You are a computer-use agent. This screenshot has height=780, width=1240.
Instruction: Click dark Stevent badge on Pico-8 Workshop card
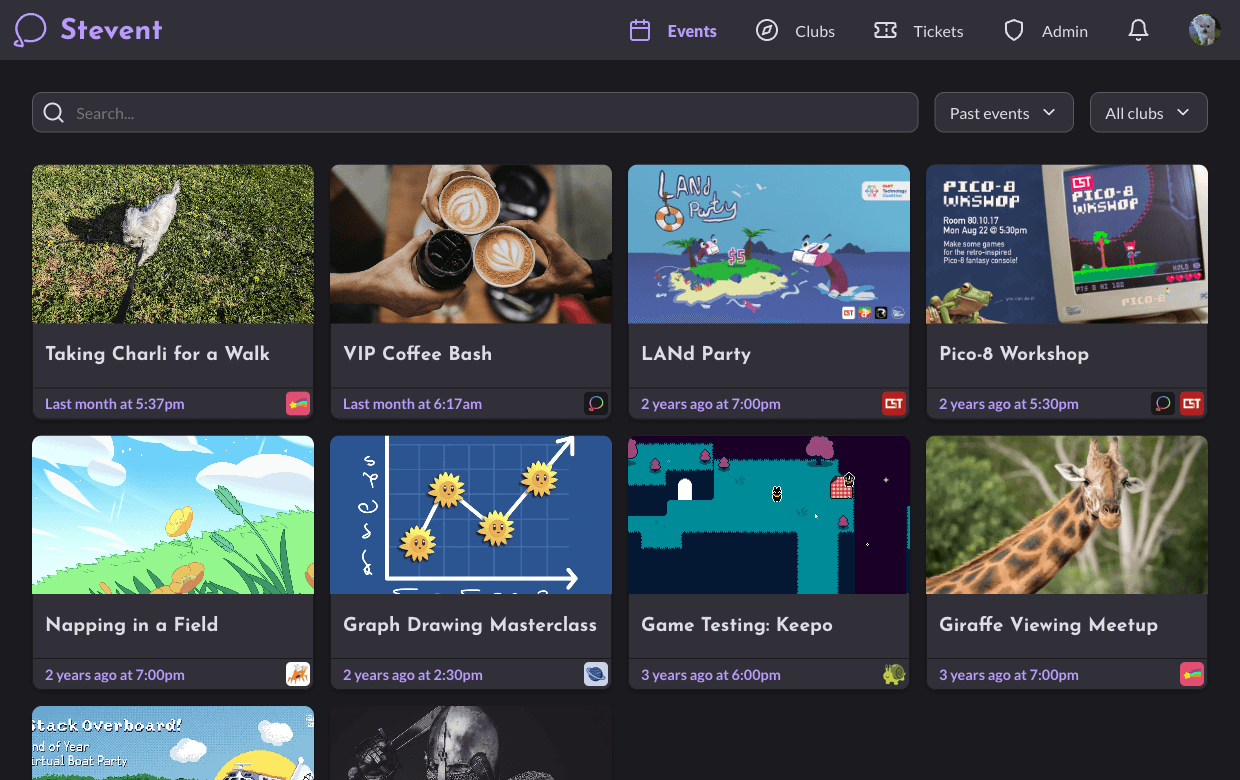pyautogui.click(x=1163, y=404)
